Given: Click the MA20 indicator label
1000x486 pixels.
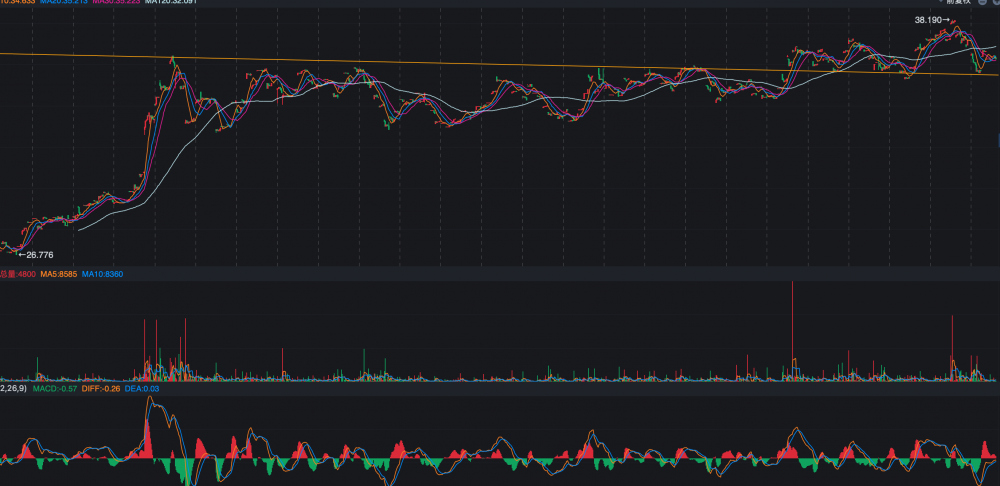Looking at the screenshot, I should tap(63, 2).
